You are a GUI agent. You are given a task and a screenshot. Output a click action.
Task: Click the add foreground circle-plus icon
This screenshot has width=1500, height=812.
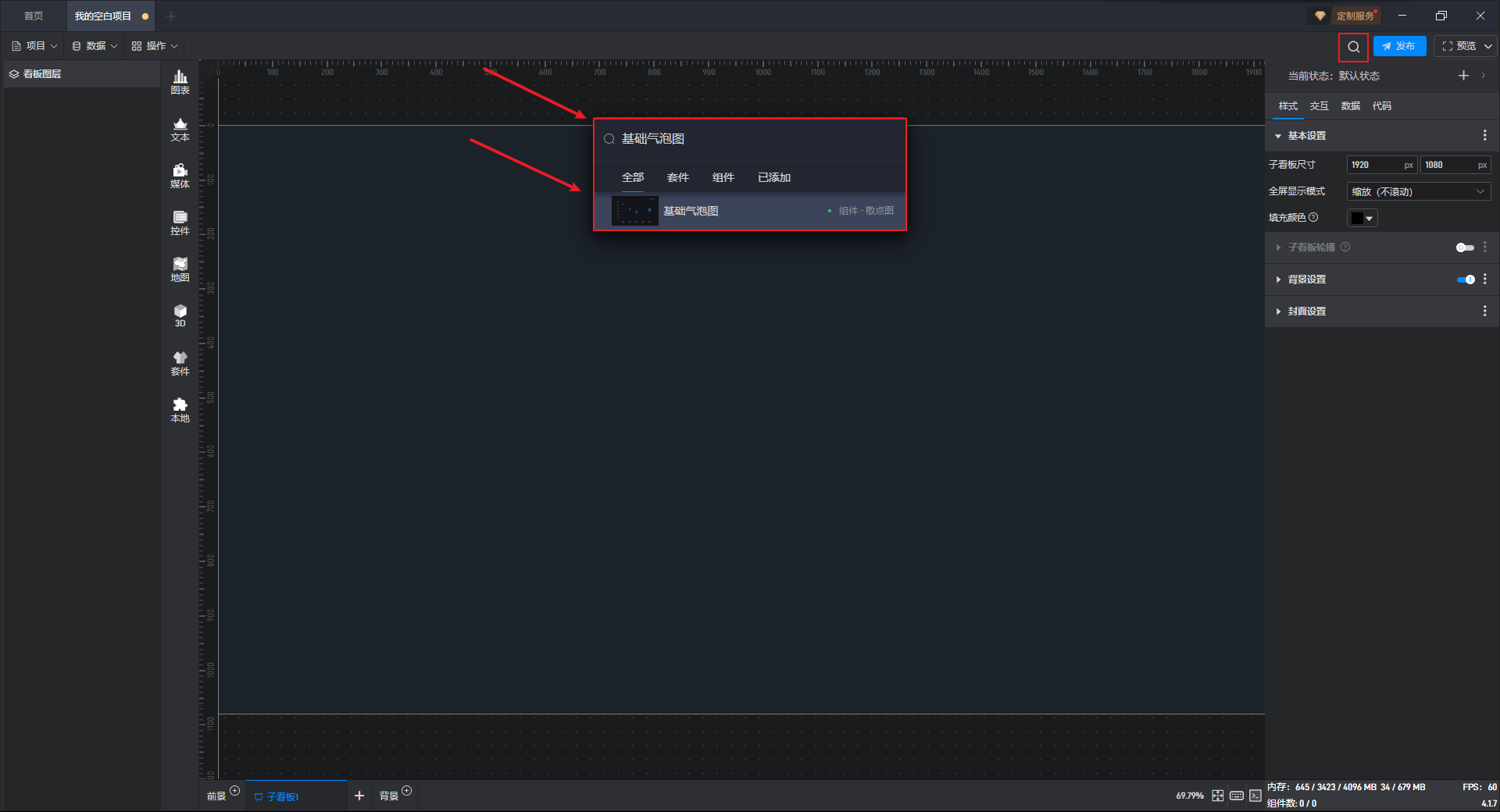234,791
